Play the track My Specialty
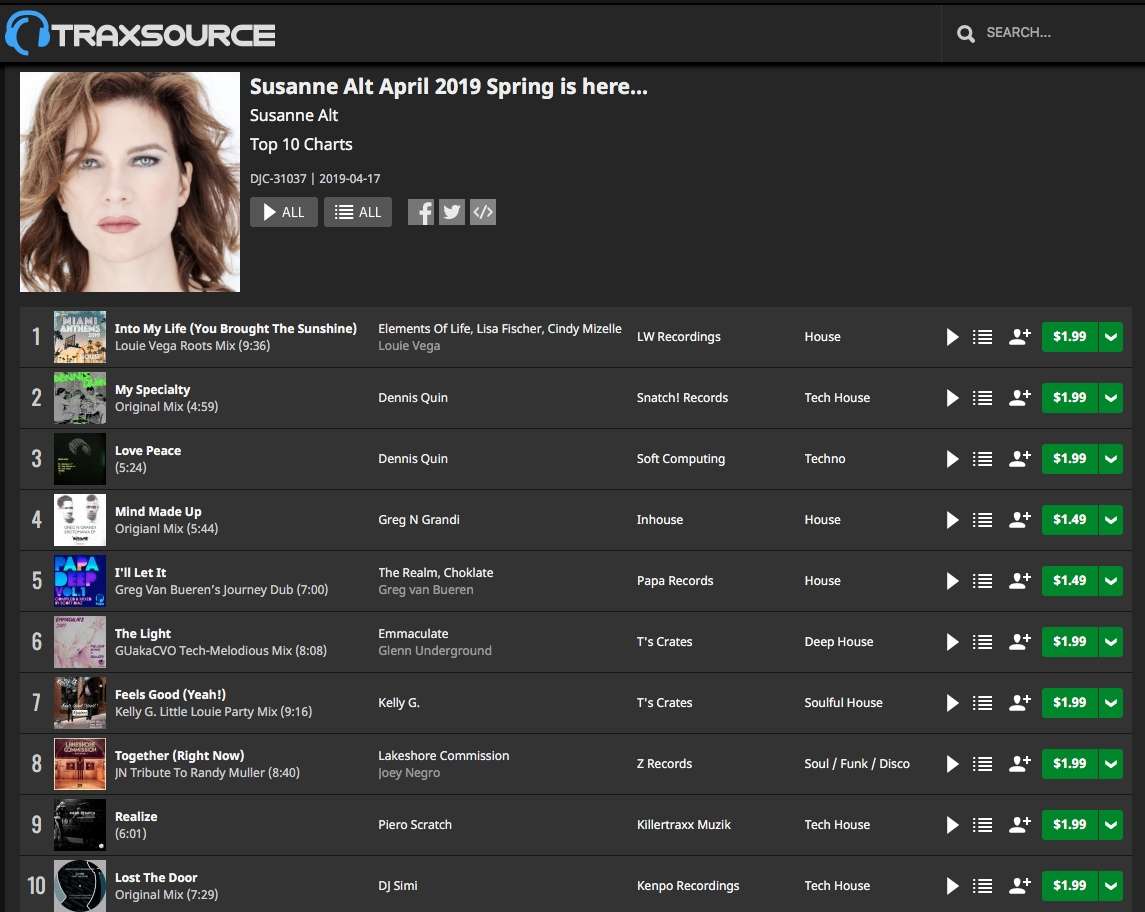The height and width of the screenshot is (912, 1145). coord(952,398)
